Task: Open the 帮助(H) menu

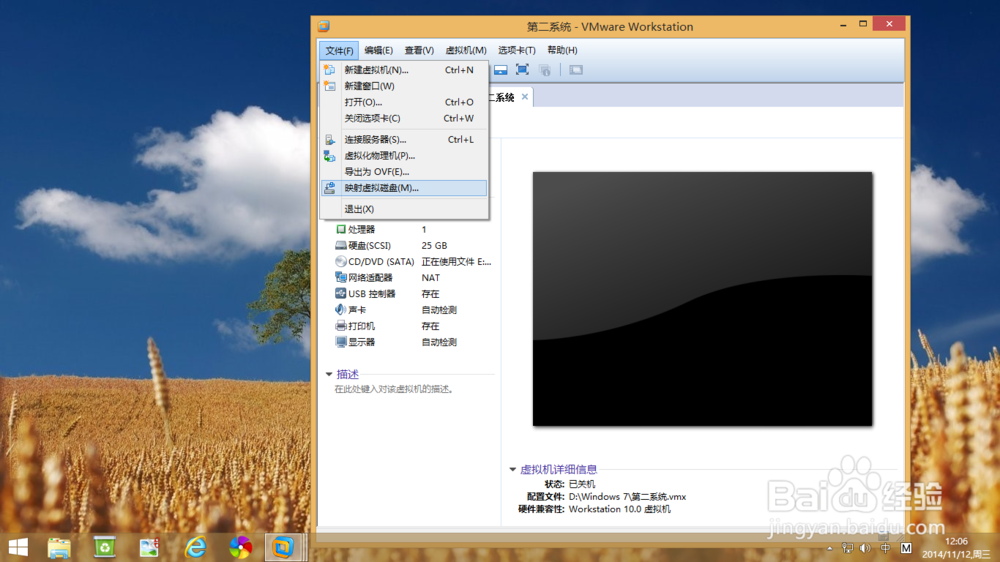Action: tap(562, 50)
